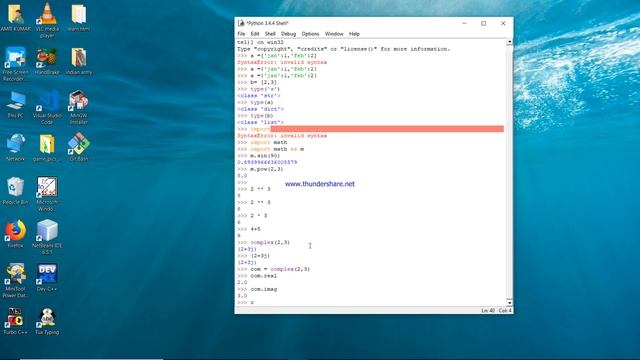Open the Edit menu in Python Shell
This screenshot has width=640, height=360.
tap(255, 34)
